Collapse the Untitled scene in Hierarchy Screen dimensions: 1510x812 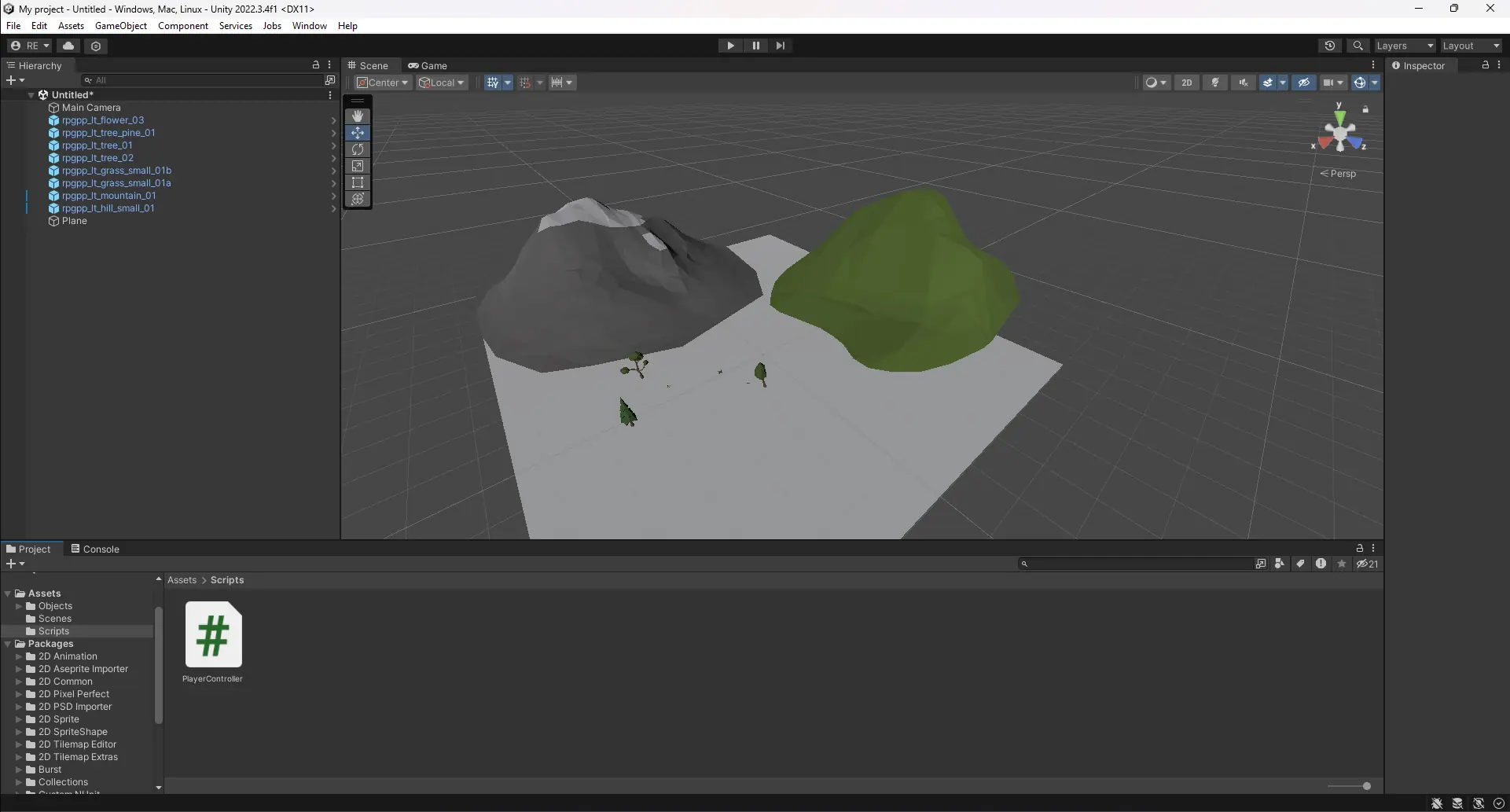pyautogui.click(x=31, y=95)
